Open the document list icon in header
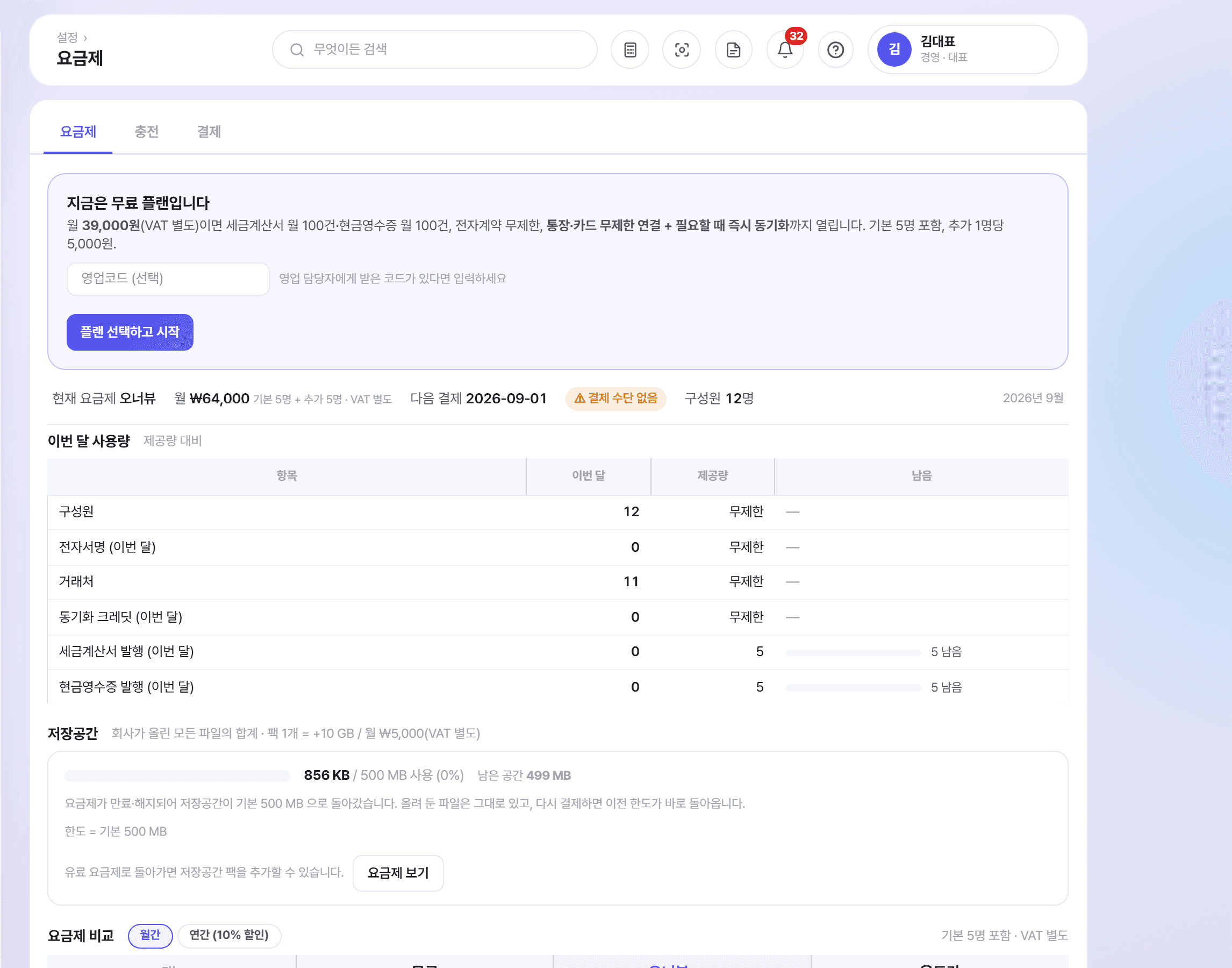 coord(630,50)
